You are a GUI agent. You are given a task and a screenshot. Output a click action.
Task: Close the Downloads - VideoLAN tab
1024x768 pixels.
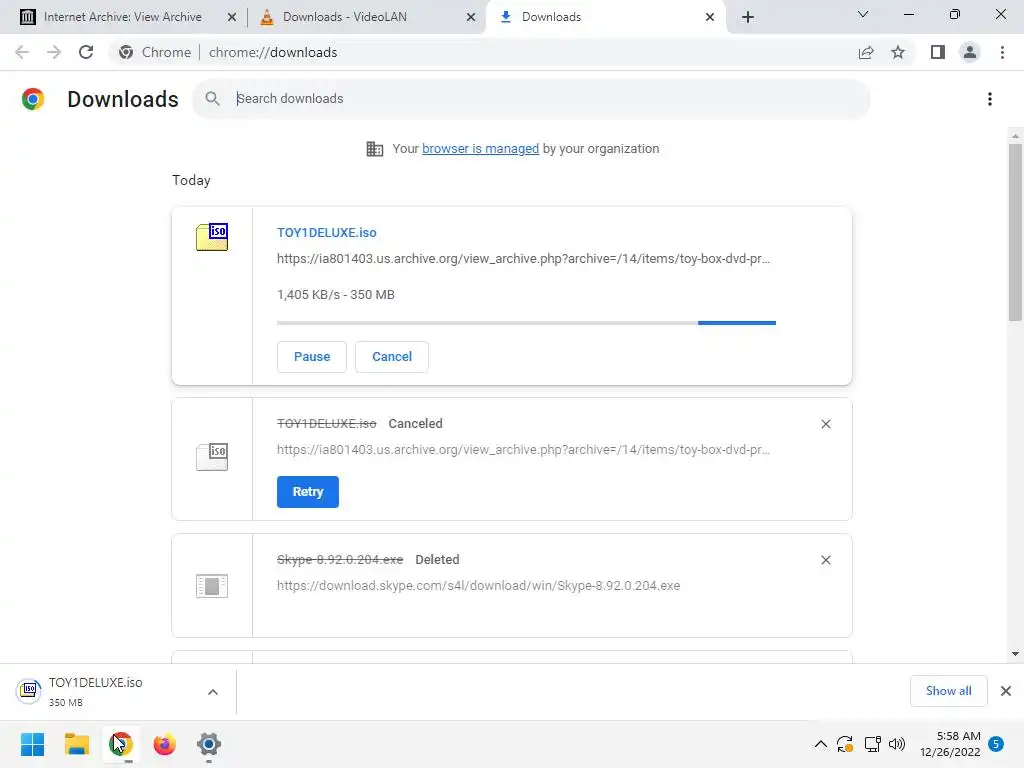[471, 17]
